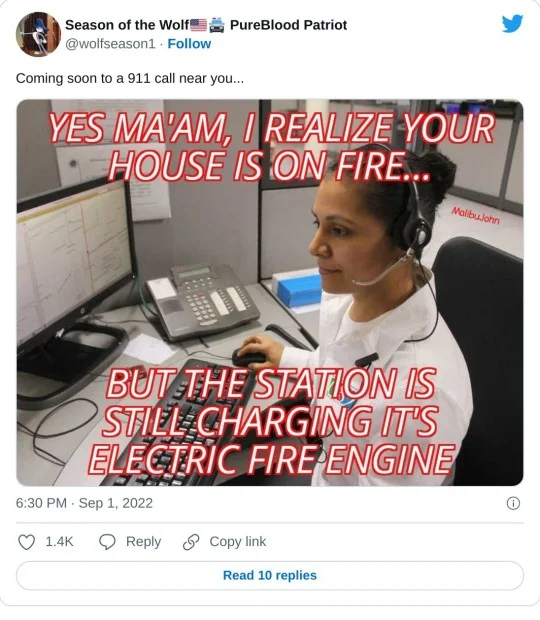Open the 6:30 PM Sep 1, 2022 timestamp
The image size is (540, 620).
84,503
